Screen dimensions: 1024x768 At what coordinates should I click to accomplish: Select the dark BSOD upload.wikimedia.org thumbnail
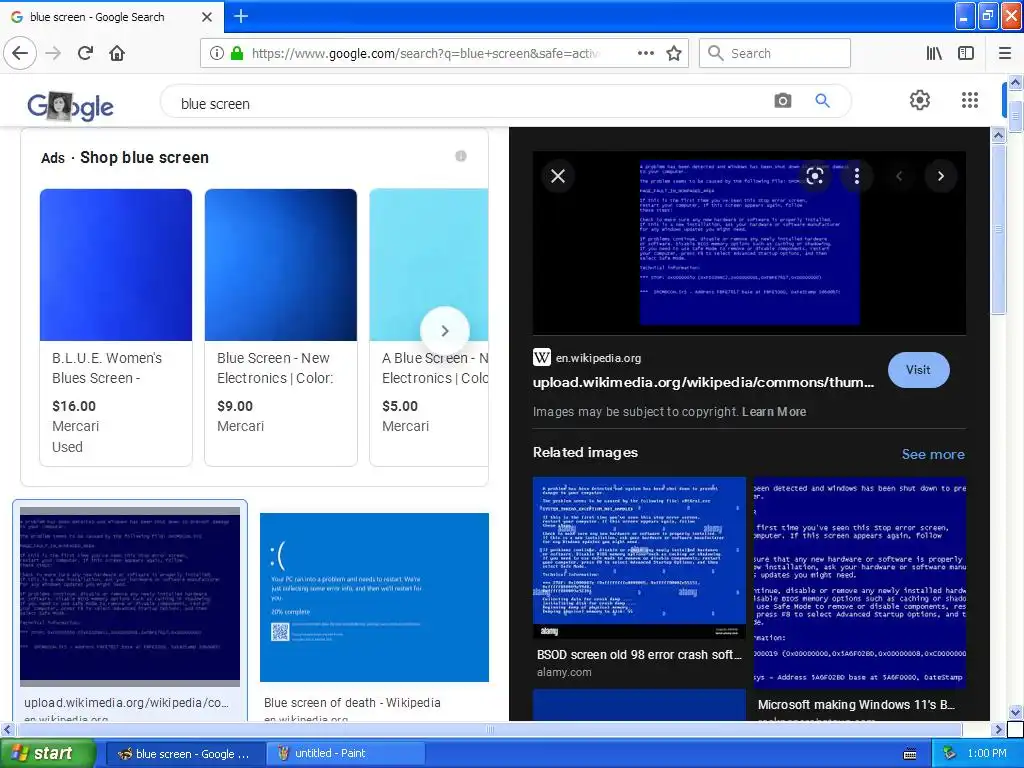point(130,596)
